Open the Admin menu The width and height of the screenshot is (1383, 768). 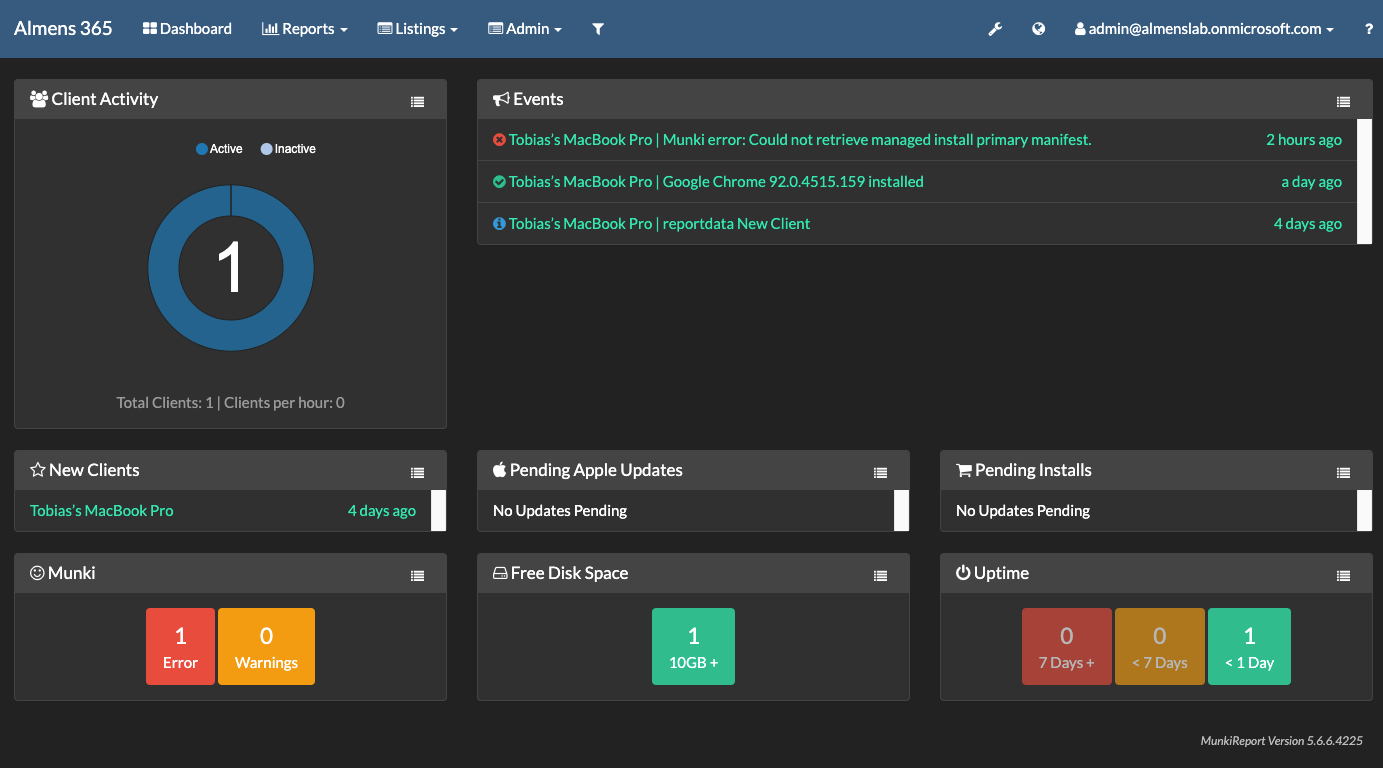pyautogui.click(x=525, y=29)
